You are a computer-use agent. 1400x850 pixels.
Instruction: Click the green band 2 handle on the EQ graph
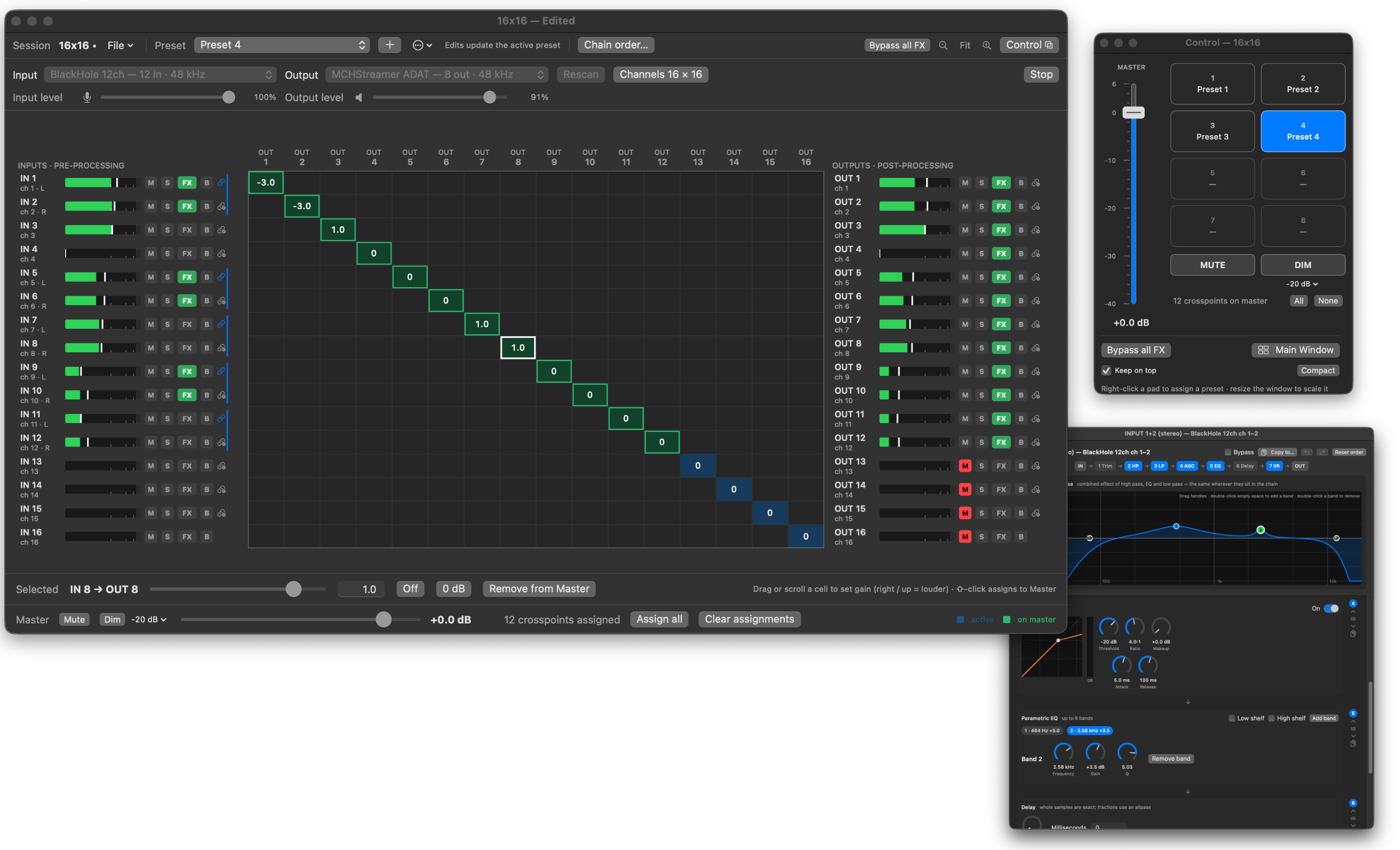[1260, 530]
